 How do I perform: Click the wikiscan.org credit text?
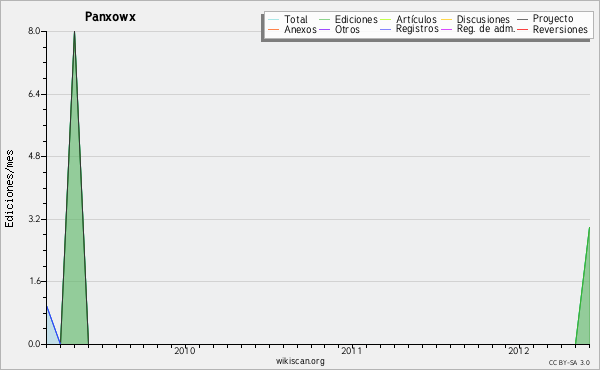(x=300, y=361)
